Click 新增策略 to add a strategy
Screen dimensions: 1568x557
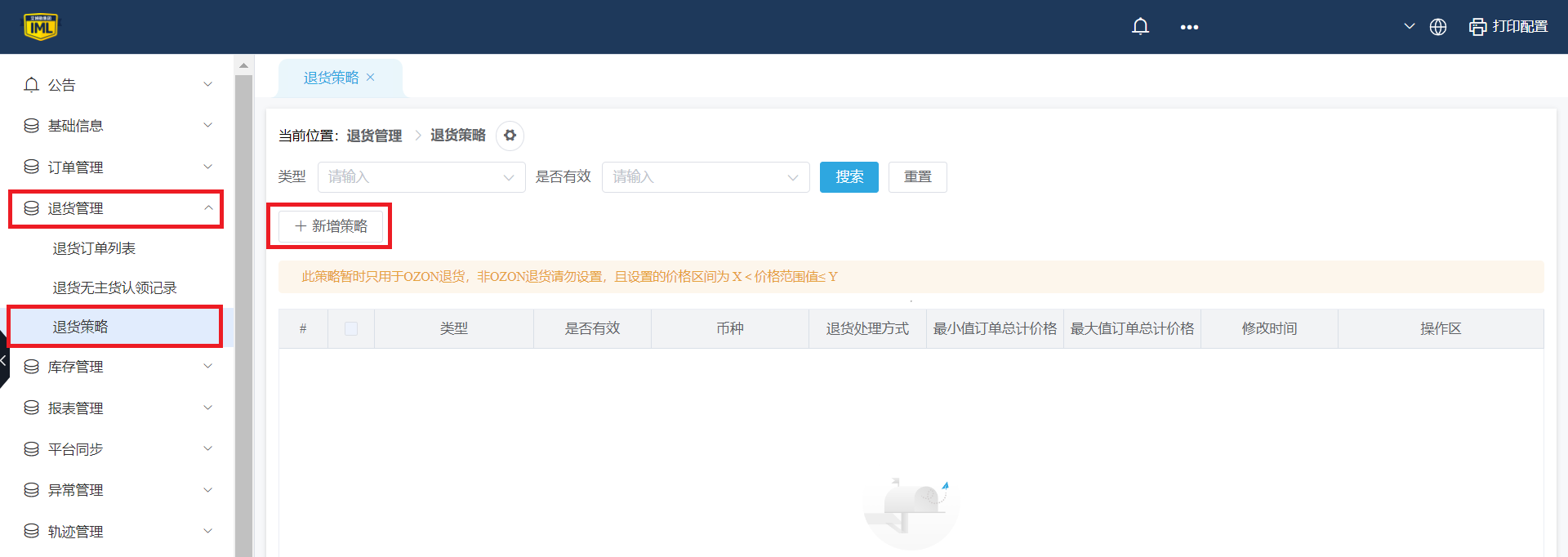tap(331, 226)
